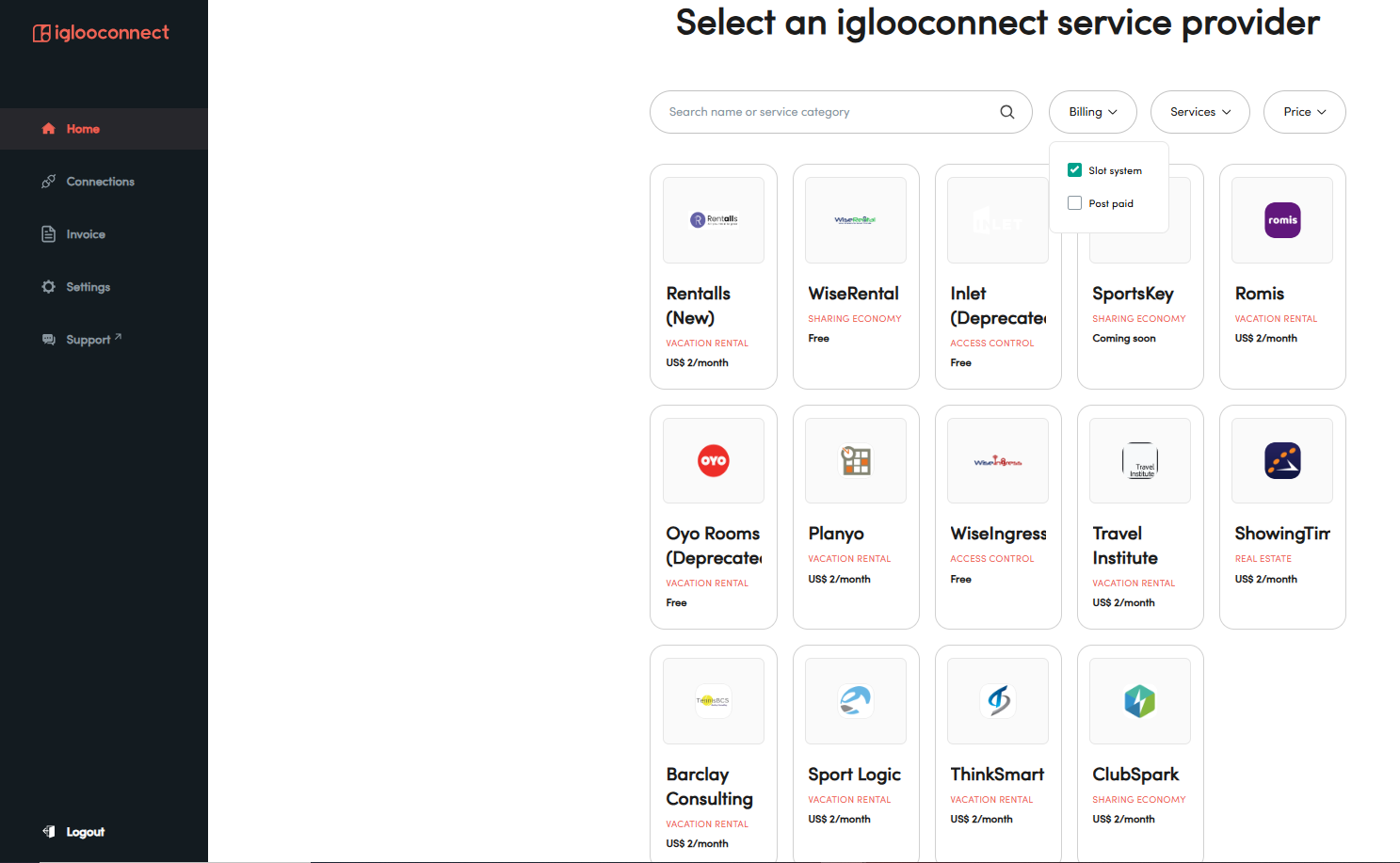Select the Sport Logic logo
1400x863 pixels.
(x=856, y=701)
